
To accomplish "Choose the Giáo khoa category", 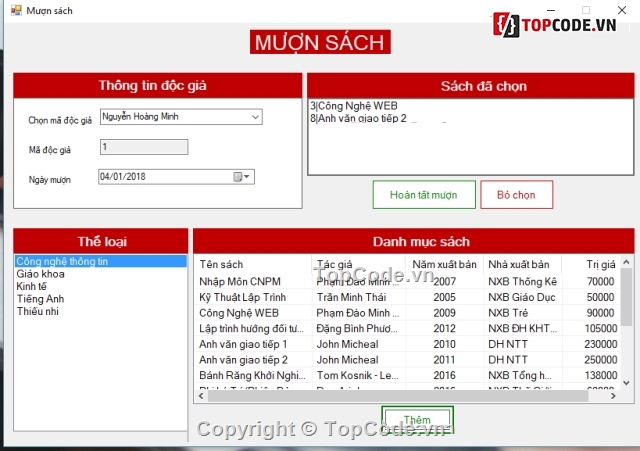I will coord(40,273).
